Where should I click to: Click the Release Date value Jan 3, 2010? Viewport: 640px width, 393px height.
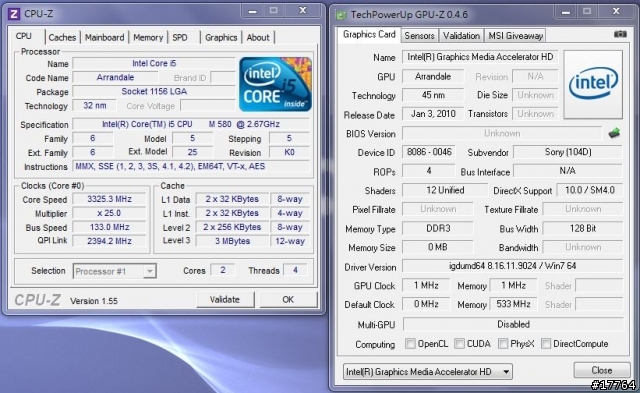(x=433, y=114)
